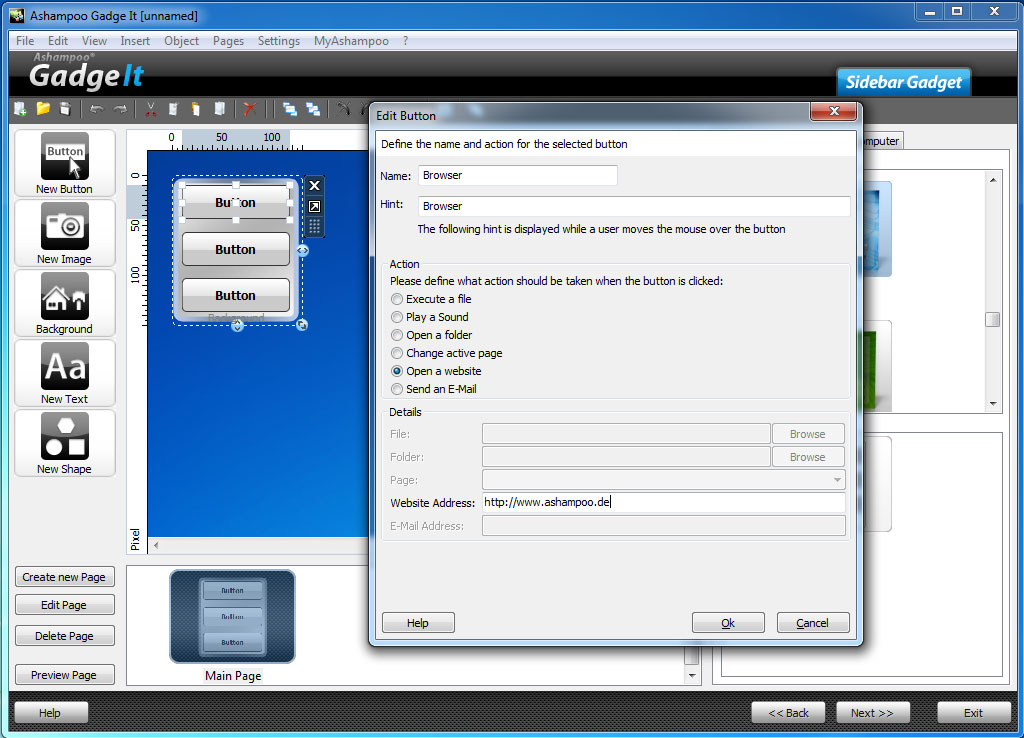1024x738 pixels.
Task: Click the X icon beside the canvas gadget
Action: coord(315,185)
